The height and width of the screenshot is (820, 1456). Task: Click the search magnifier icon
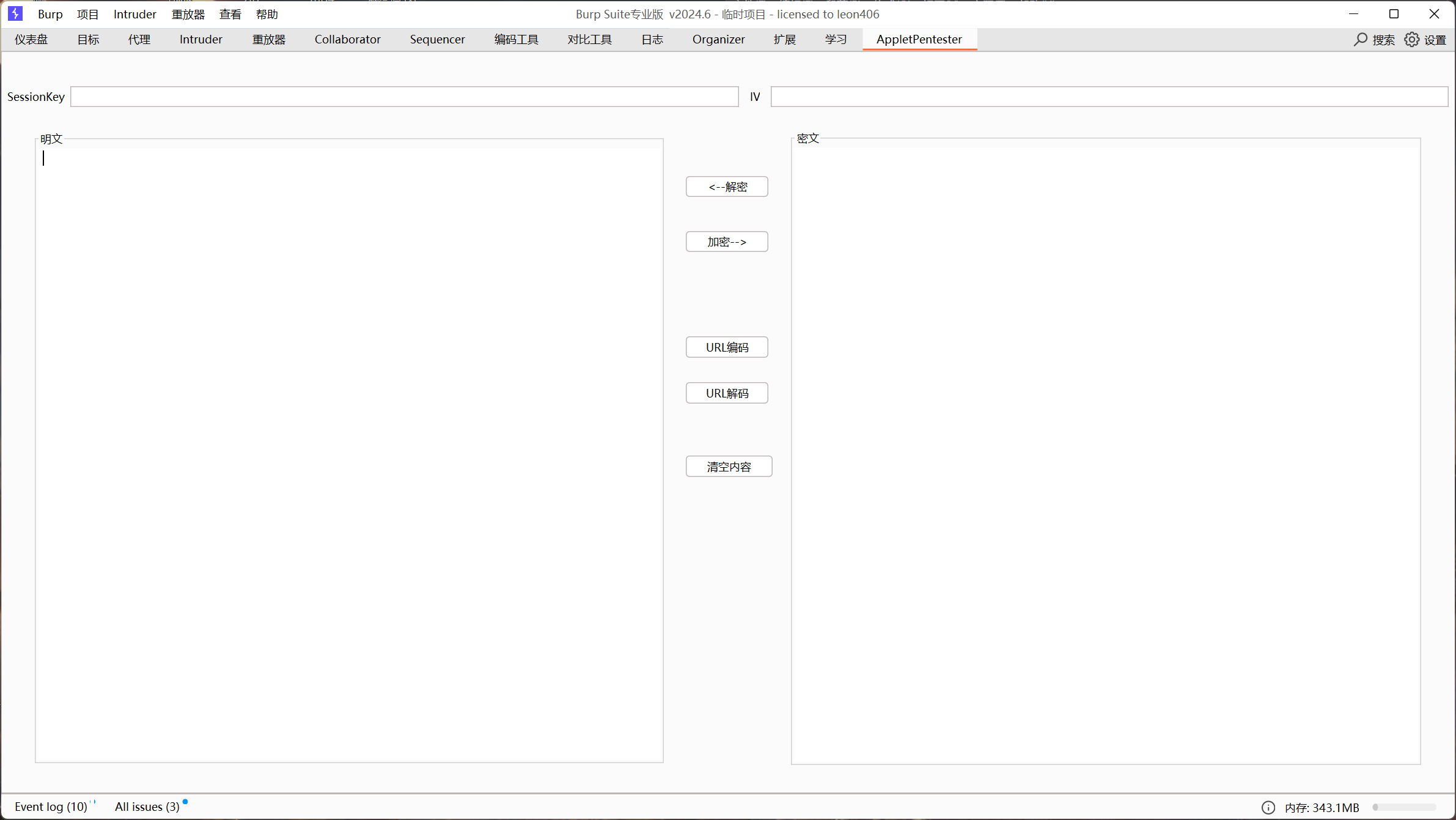1360,40
